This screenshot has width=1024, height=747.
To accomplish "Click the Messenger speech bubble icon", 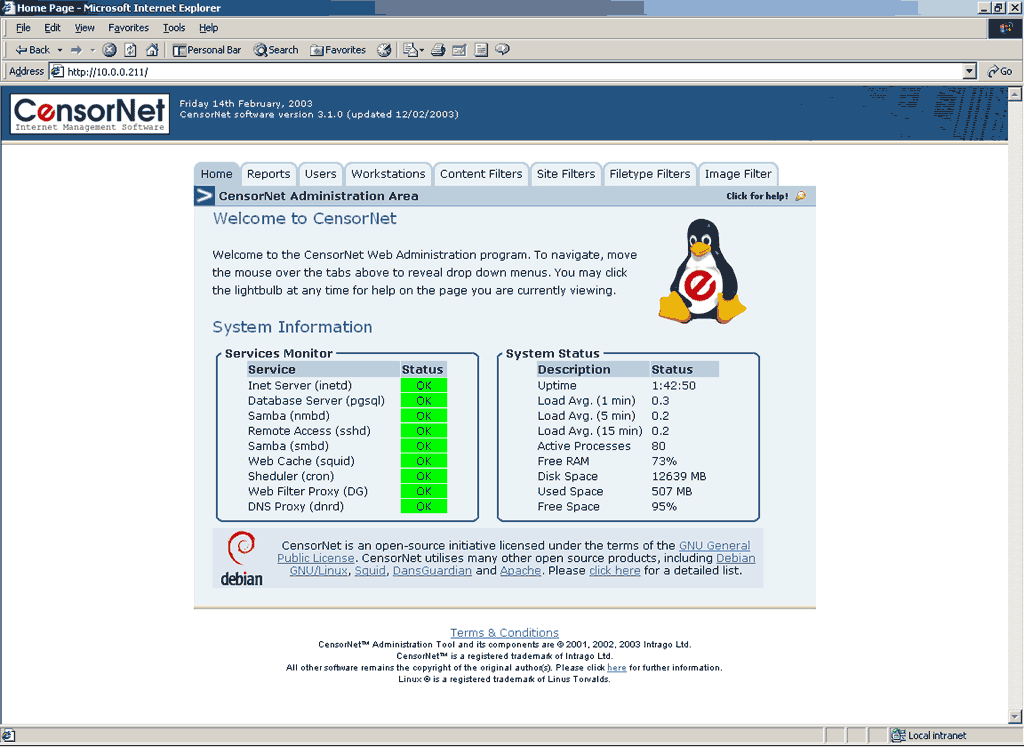I will (x=502, y=50).
